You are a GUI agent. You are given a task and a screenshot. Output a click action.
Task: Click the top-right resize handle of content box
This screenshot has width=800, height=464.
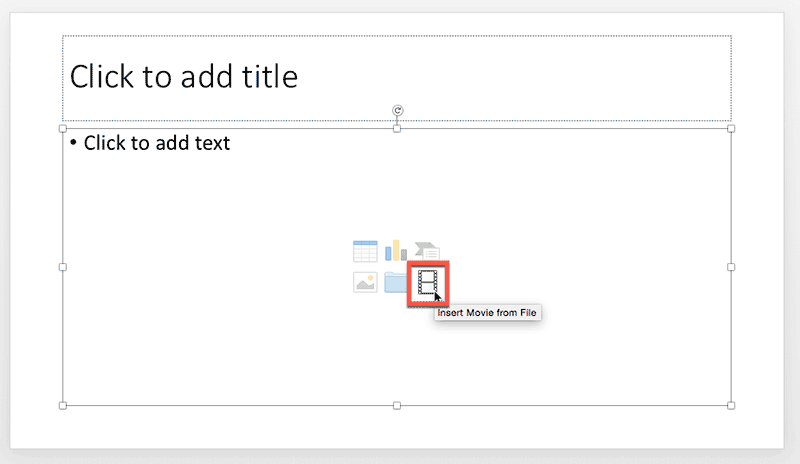(731, 129)
